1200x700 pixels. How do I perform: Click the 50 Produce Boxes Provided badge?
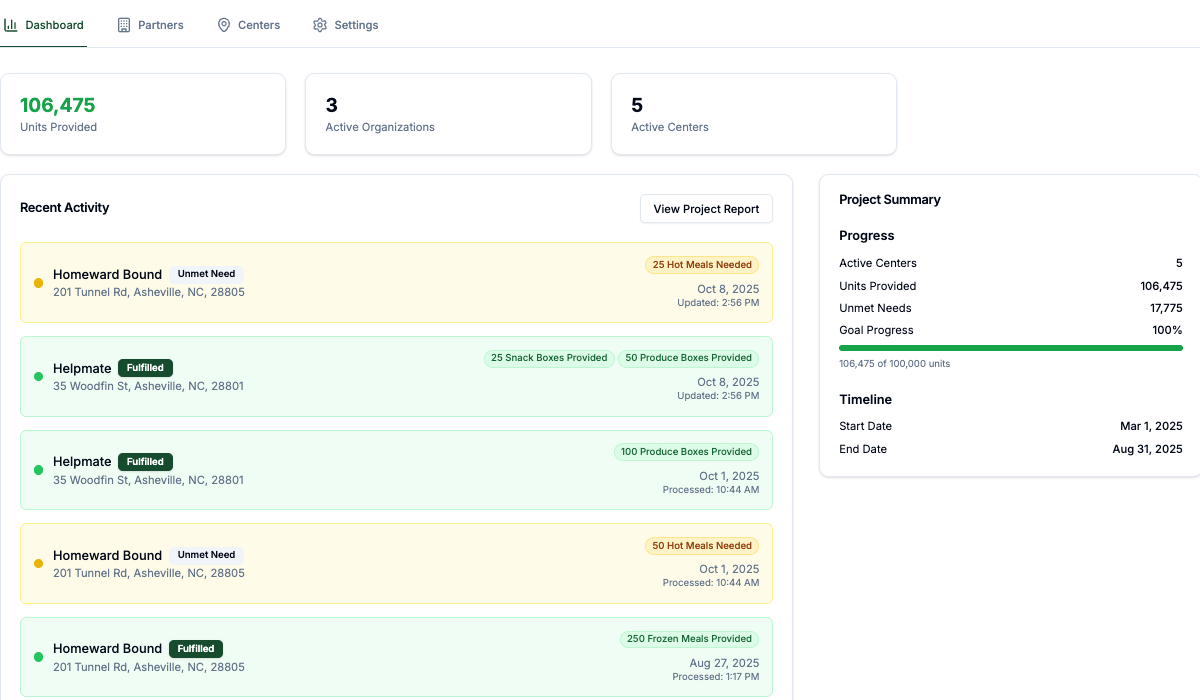[689, 358]
